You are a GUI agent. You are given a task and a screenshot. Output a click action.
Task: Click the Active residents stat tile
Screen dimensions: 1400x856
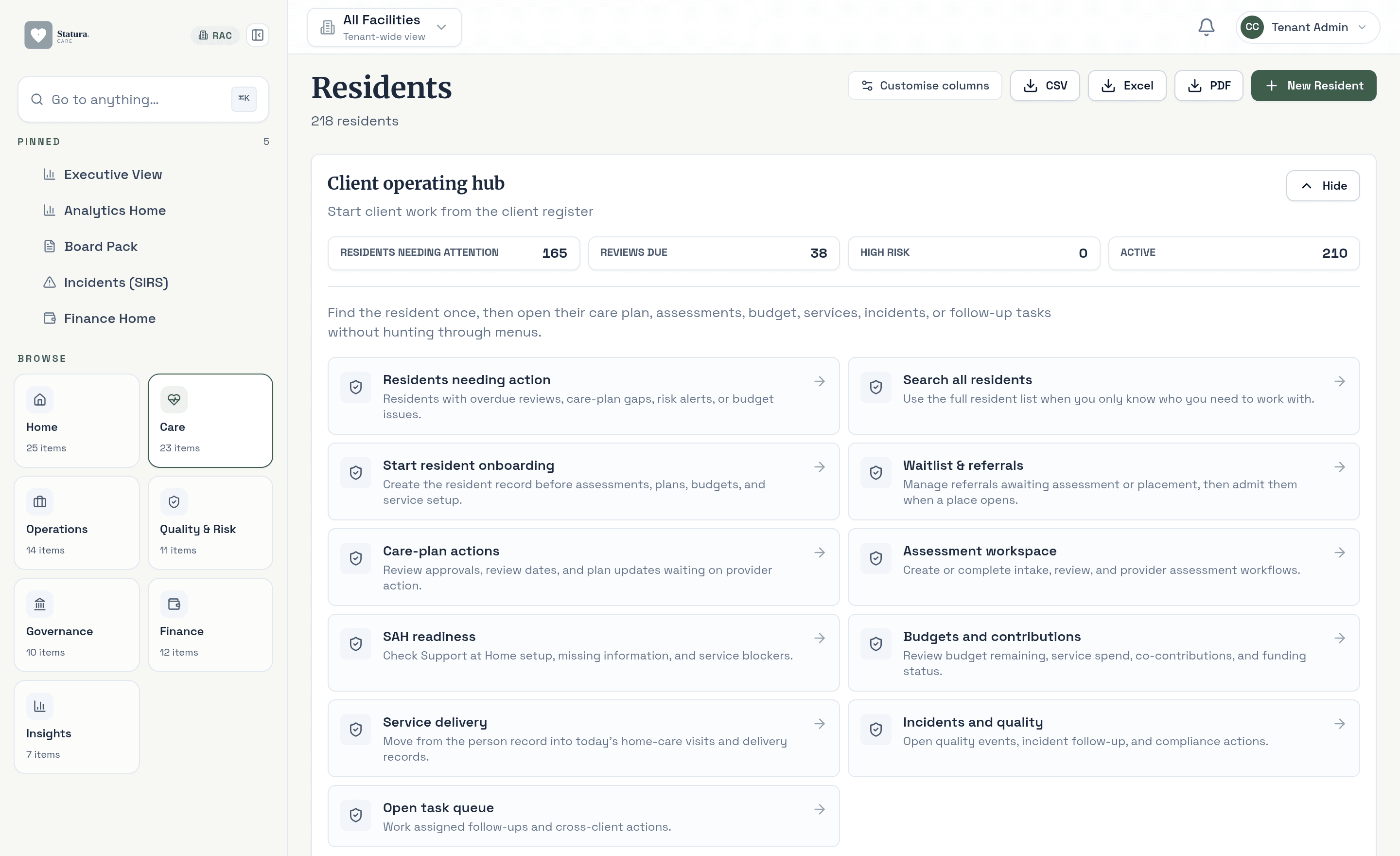pyautogui.click(x=1234, y=253)
